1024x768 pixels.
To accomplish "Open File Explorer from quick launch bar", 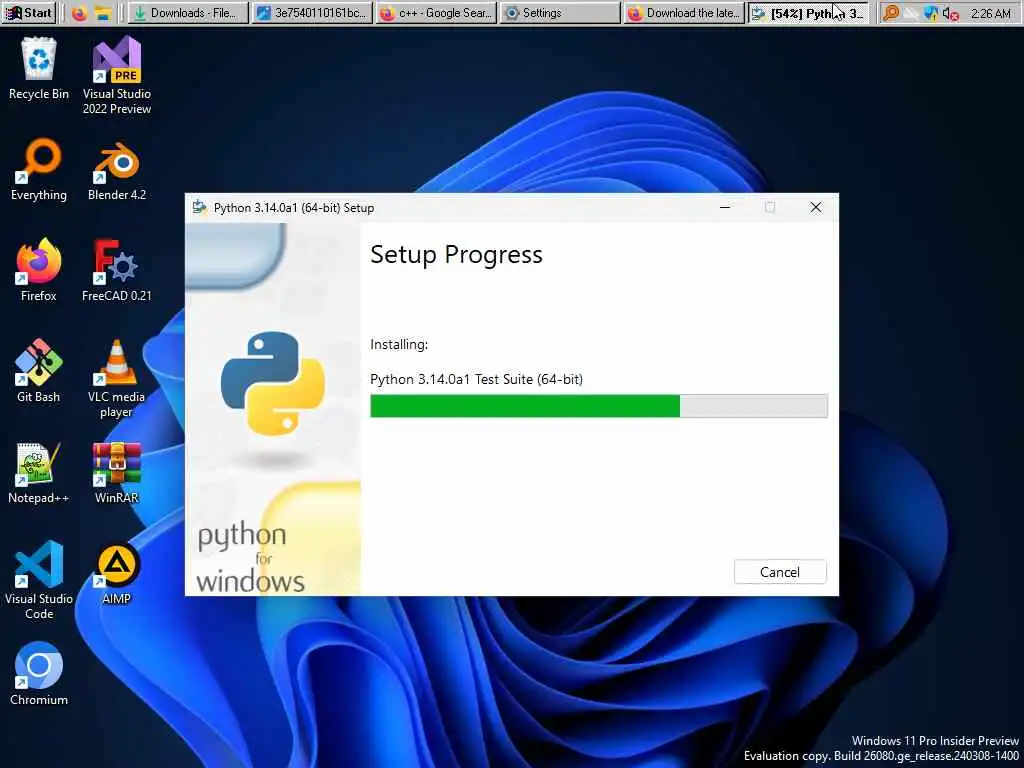I will pos(103,13).
